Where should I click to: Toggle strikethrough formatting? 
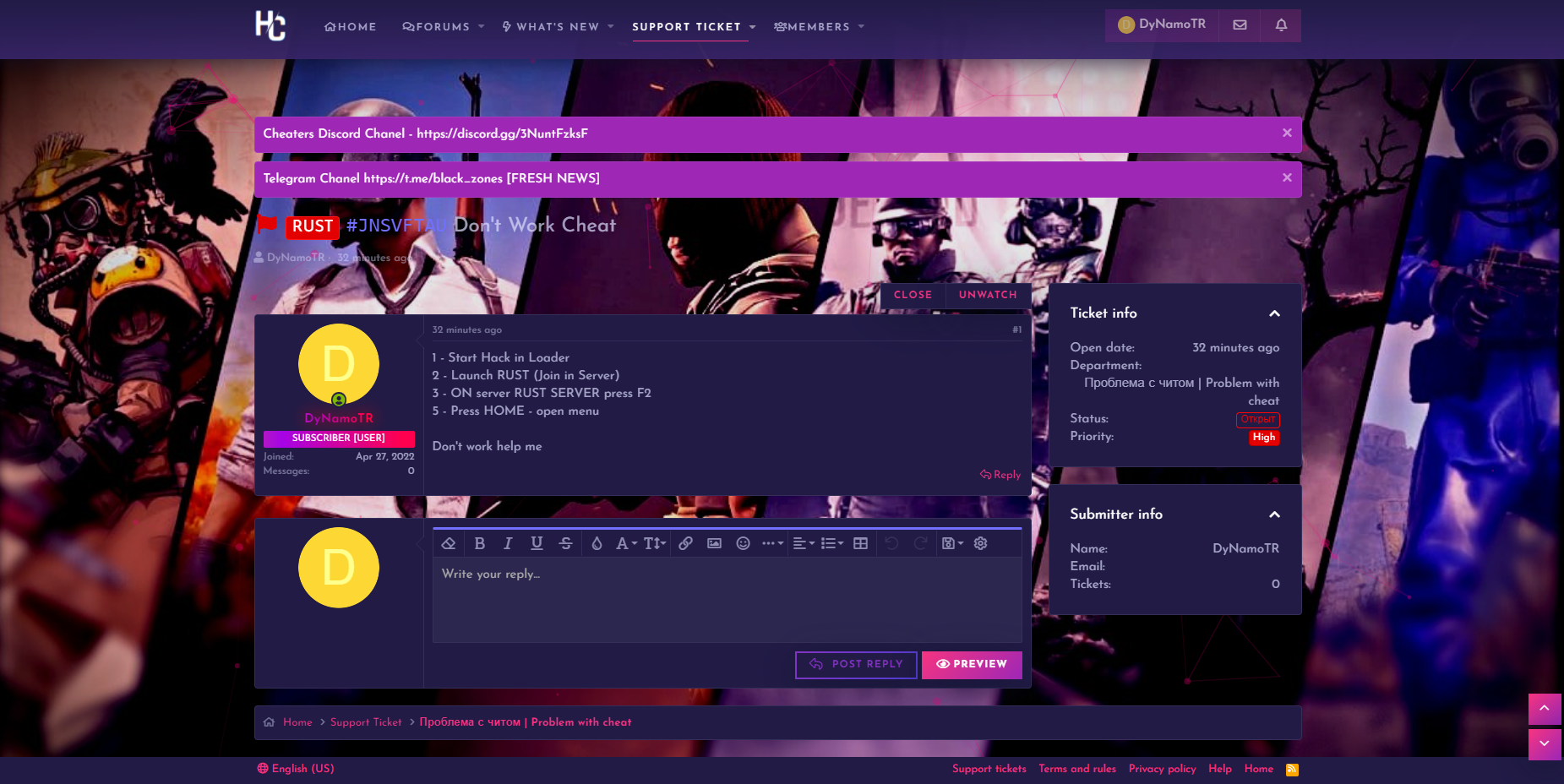coord(565,543)
